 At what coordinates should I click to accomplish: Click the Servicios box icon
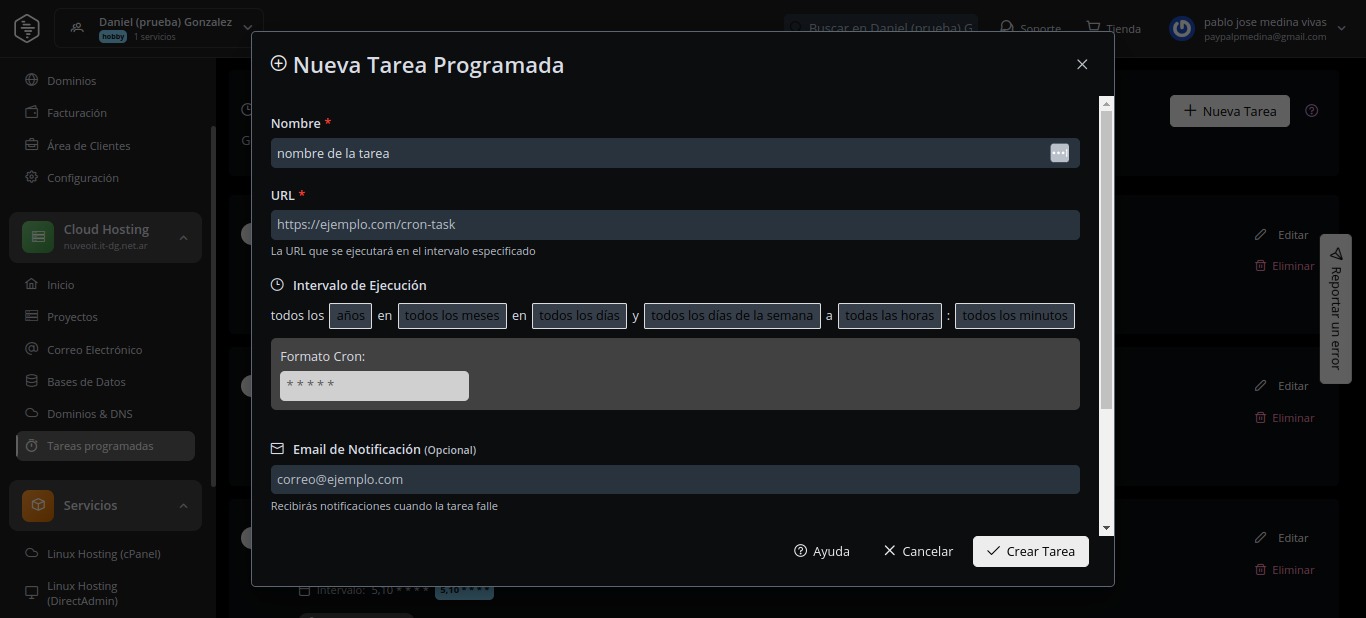tap(38, 505)
